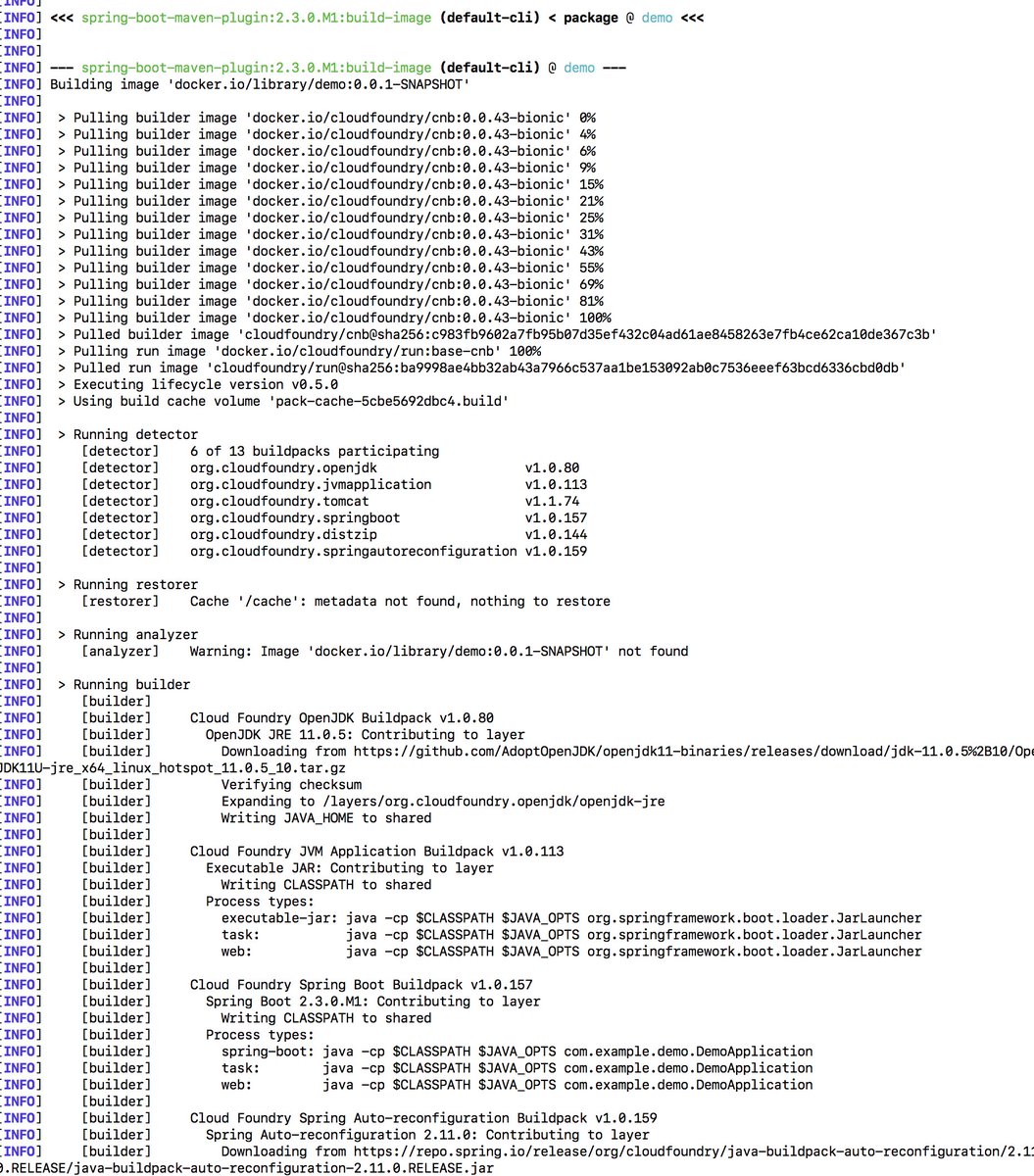Click the 'Pulled builder image' sha256 line
The image size is (1034, 1176).
(497, 334)
